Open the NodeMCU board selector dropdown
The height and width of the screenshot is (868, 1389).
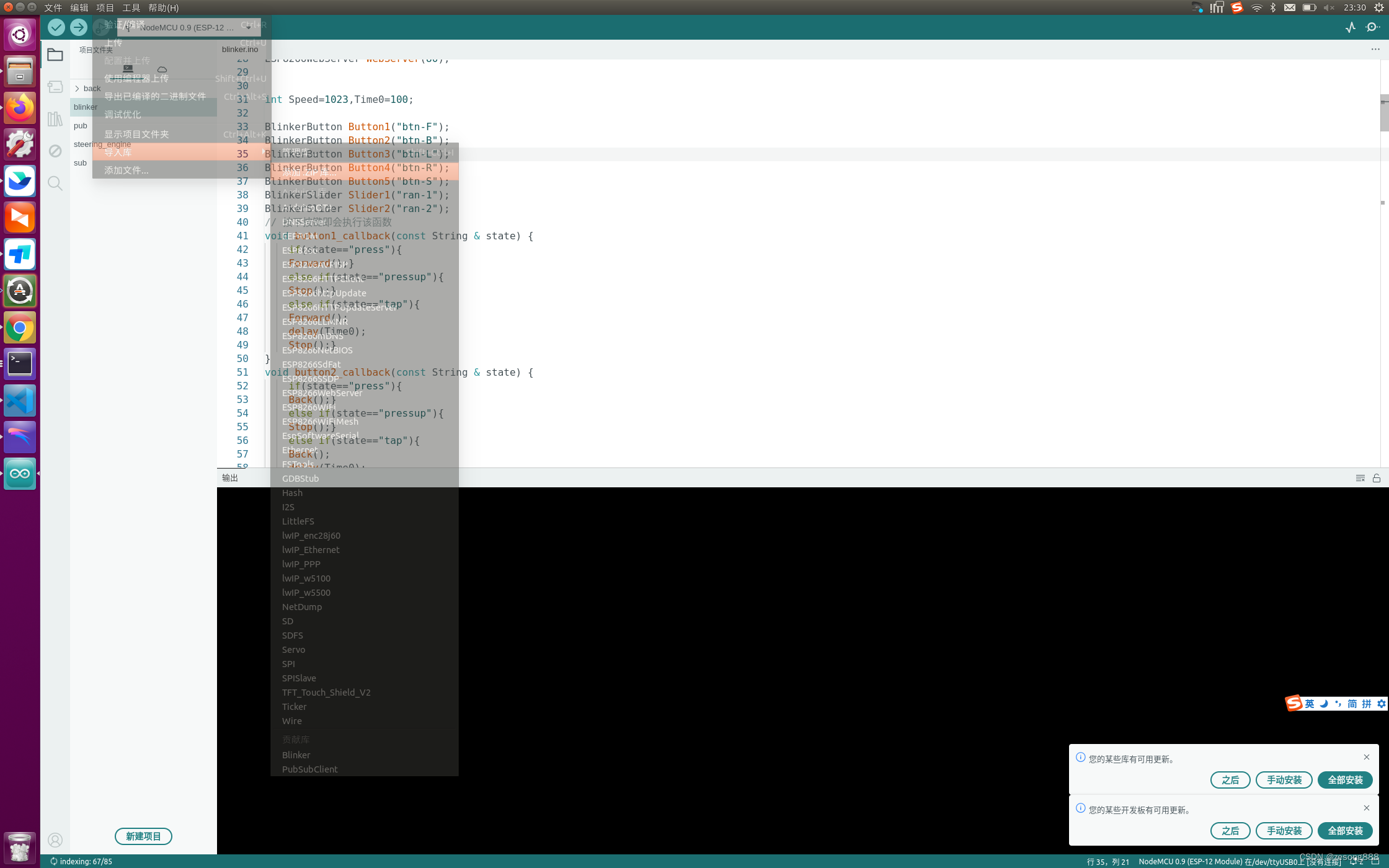(189, 27)
